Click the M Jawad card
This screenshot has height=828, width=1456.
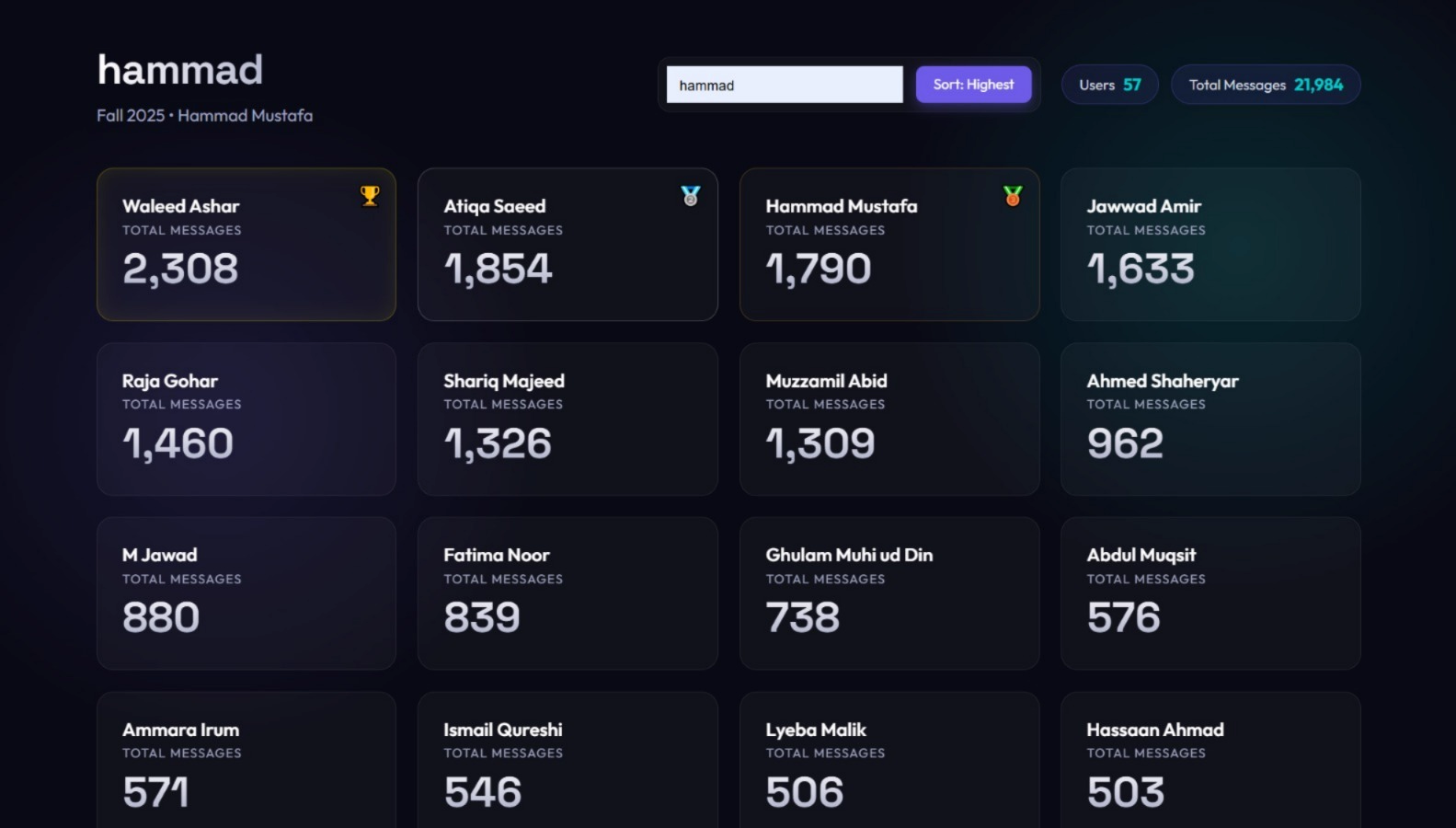coord(246,593)
